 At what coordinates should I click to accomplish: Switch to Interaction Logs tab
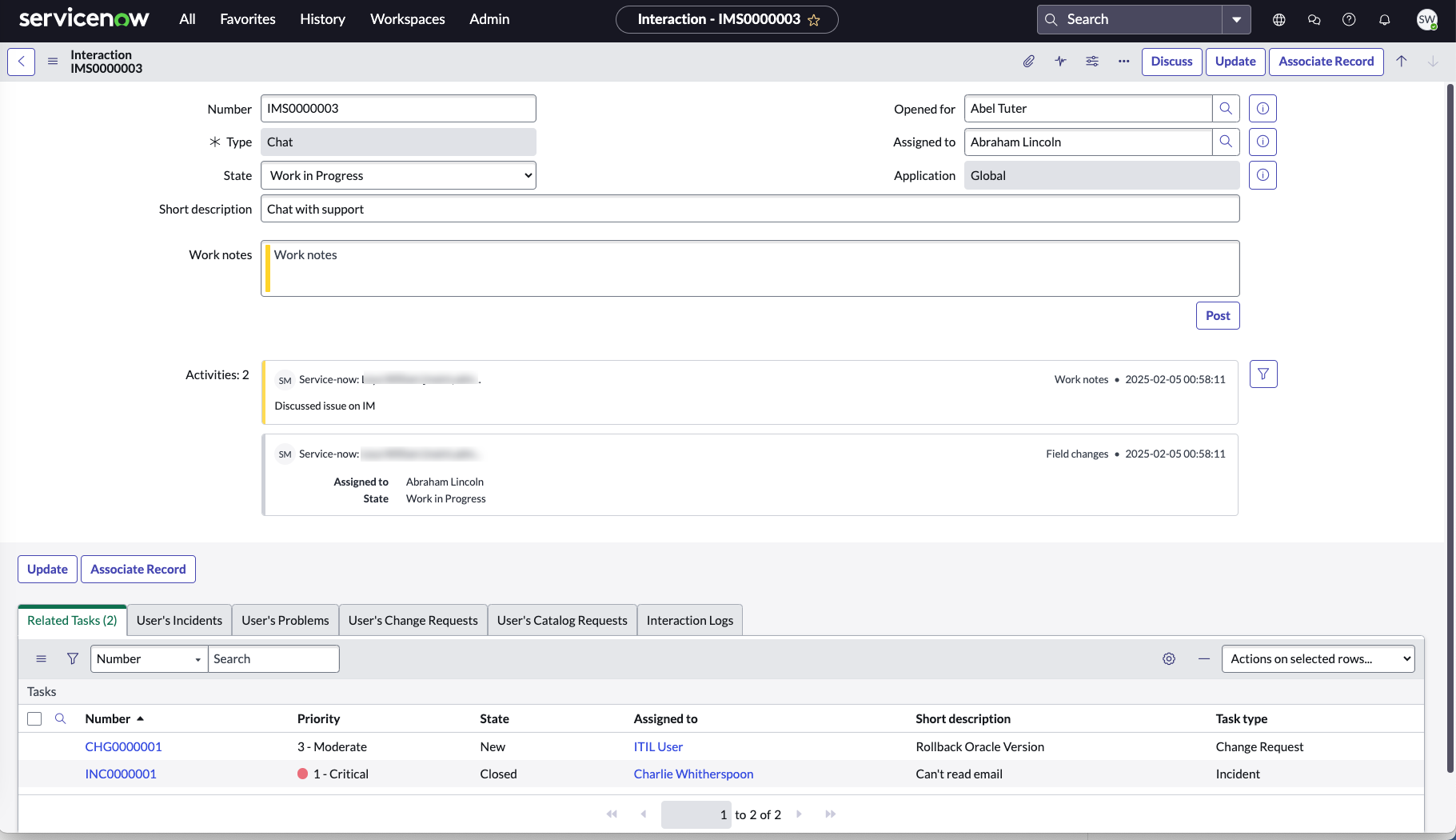[x=690, y=621]
